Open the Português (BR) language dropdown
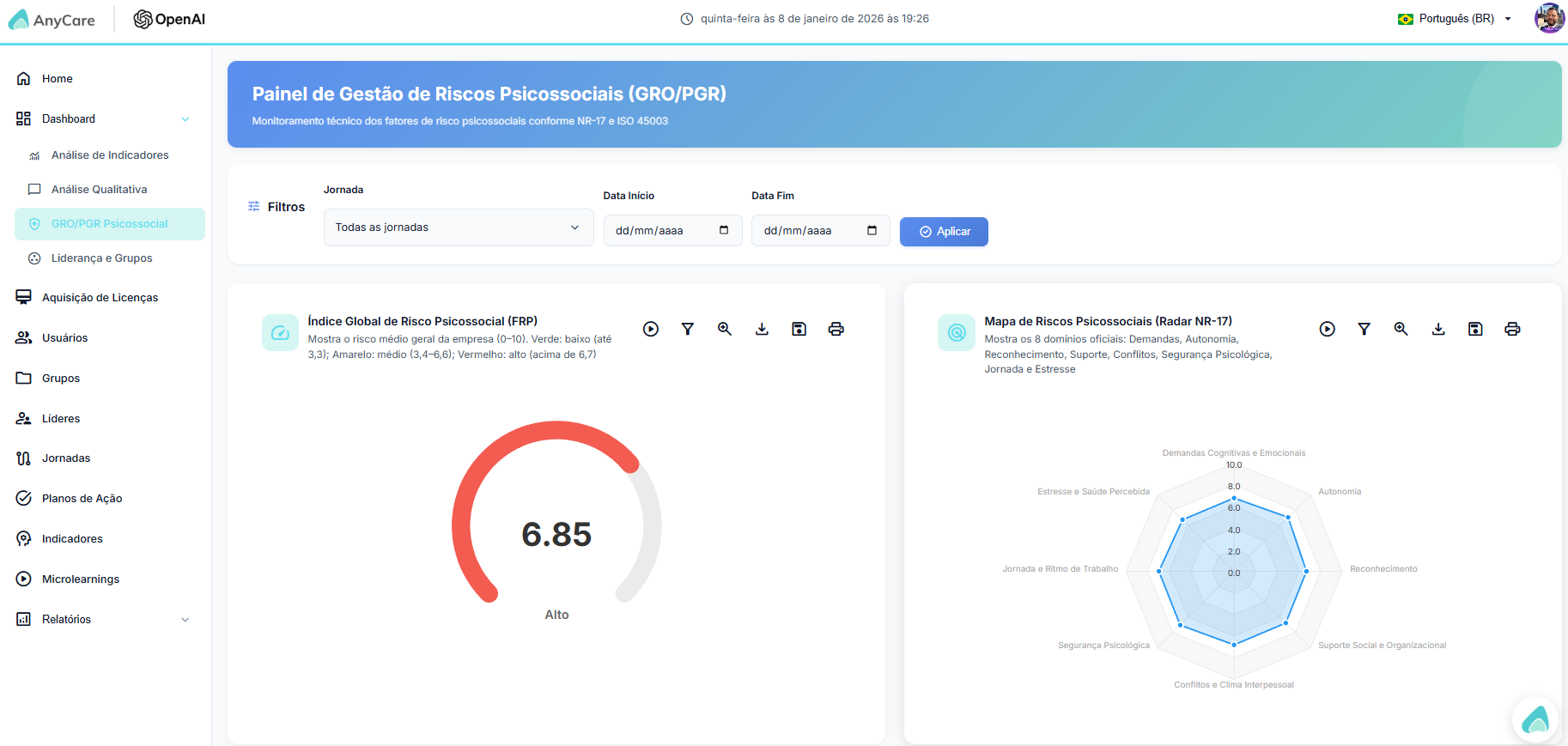This screenshot has width=1568, height=746. (1455, 19)
